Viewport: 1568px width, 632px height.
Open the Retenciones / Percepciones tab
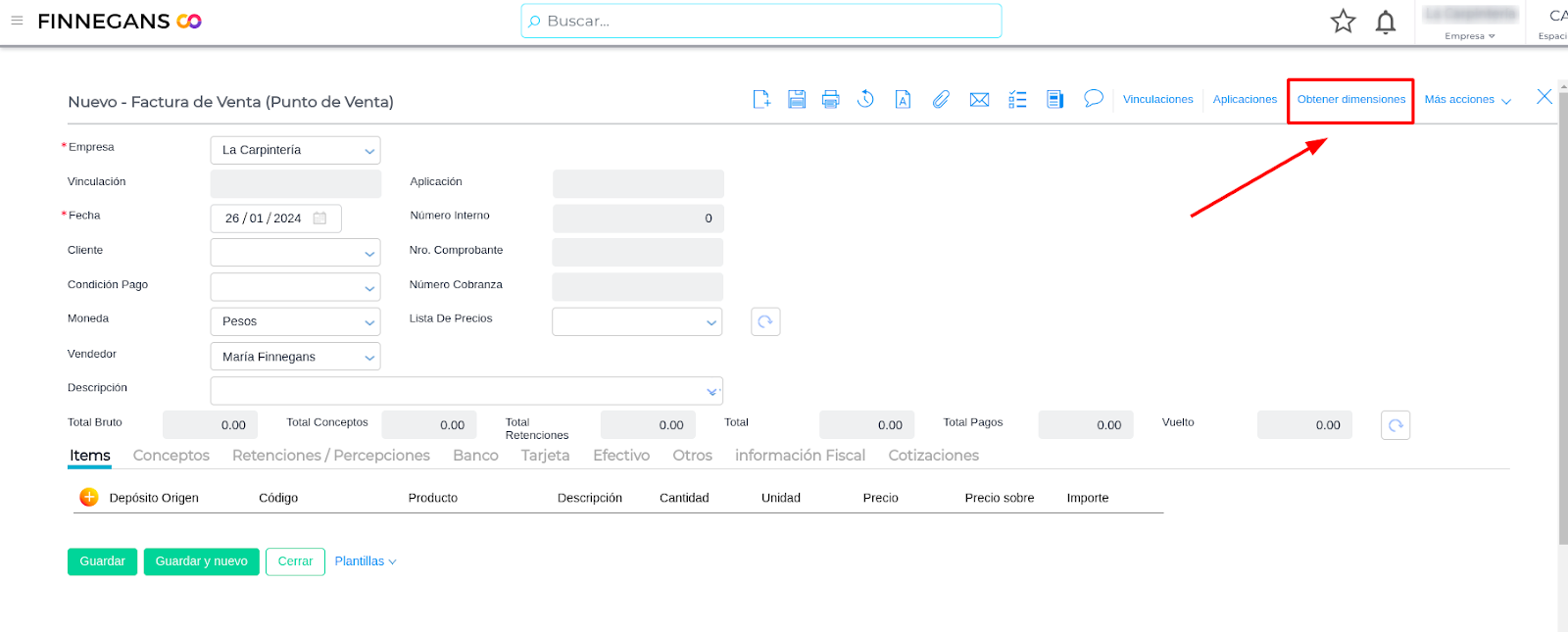coord(331,456)
